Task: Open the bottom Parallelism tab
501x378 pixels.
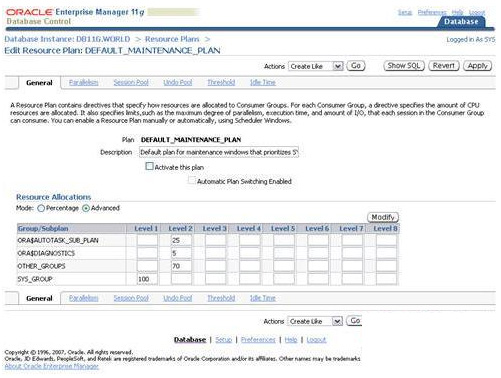Action: [x=84, y=298]
